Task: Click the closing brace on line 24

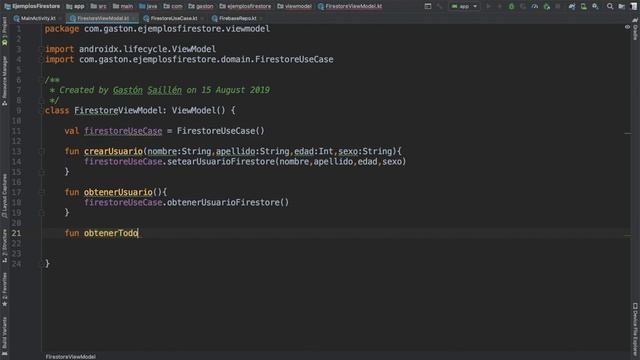Action: tap(47, 264)
